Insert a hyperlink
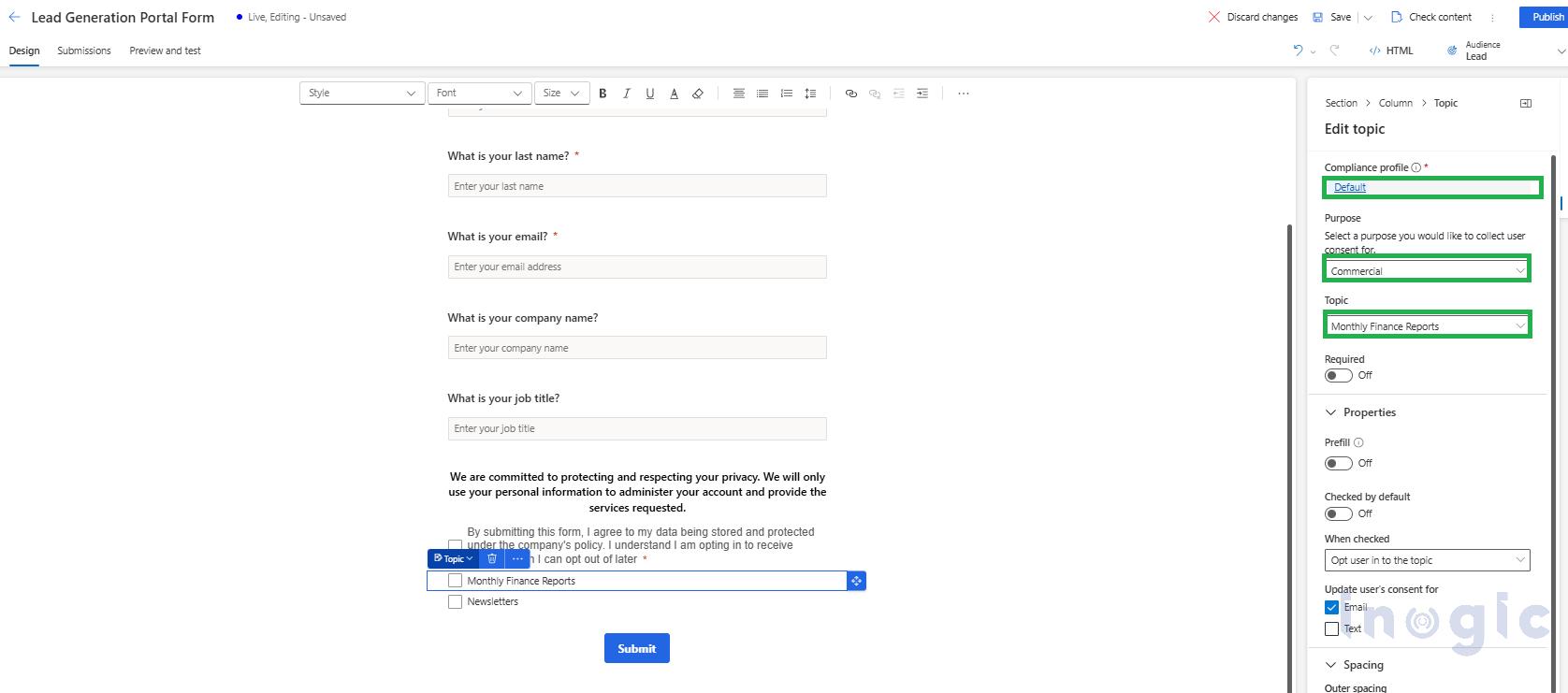The width and height of the screenshot is (1568, 693). [x=851, y=94]
